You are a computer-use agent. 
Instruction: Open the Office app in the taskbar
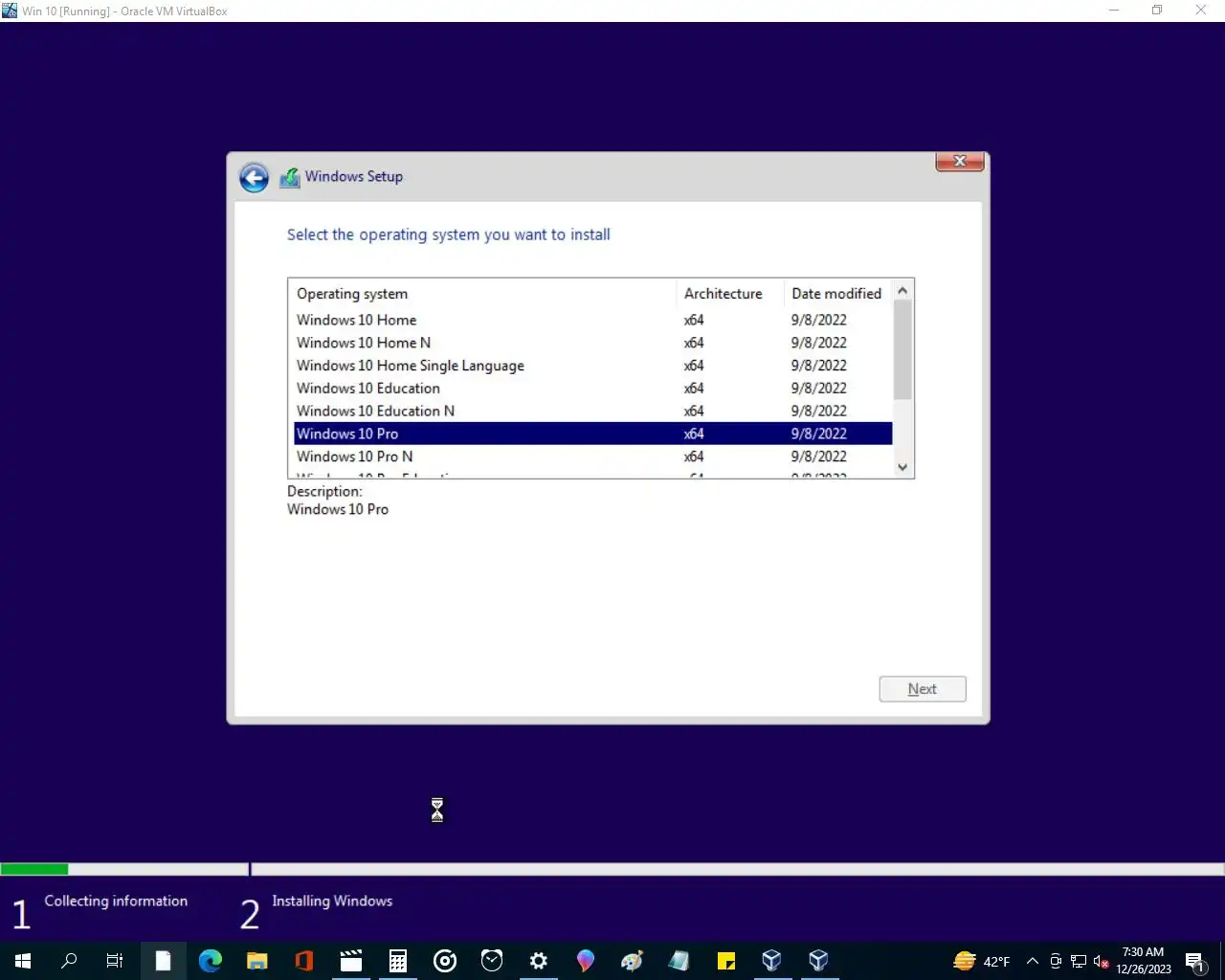(304, 961)
